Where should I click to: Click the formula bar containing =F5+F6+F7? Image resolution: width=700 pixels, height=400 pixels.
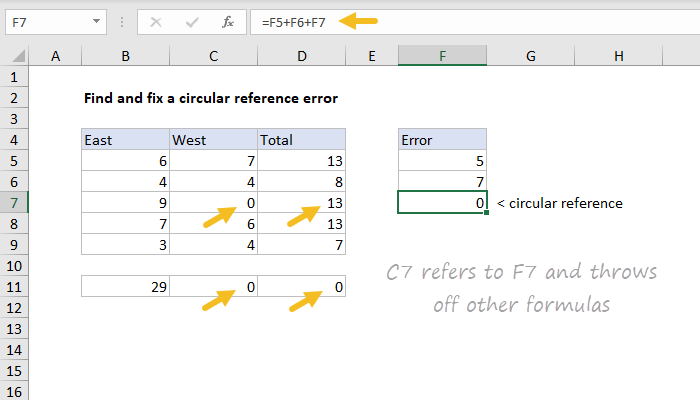click(475, 22)
